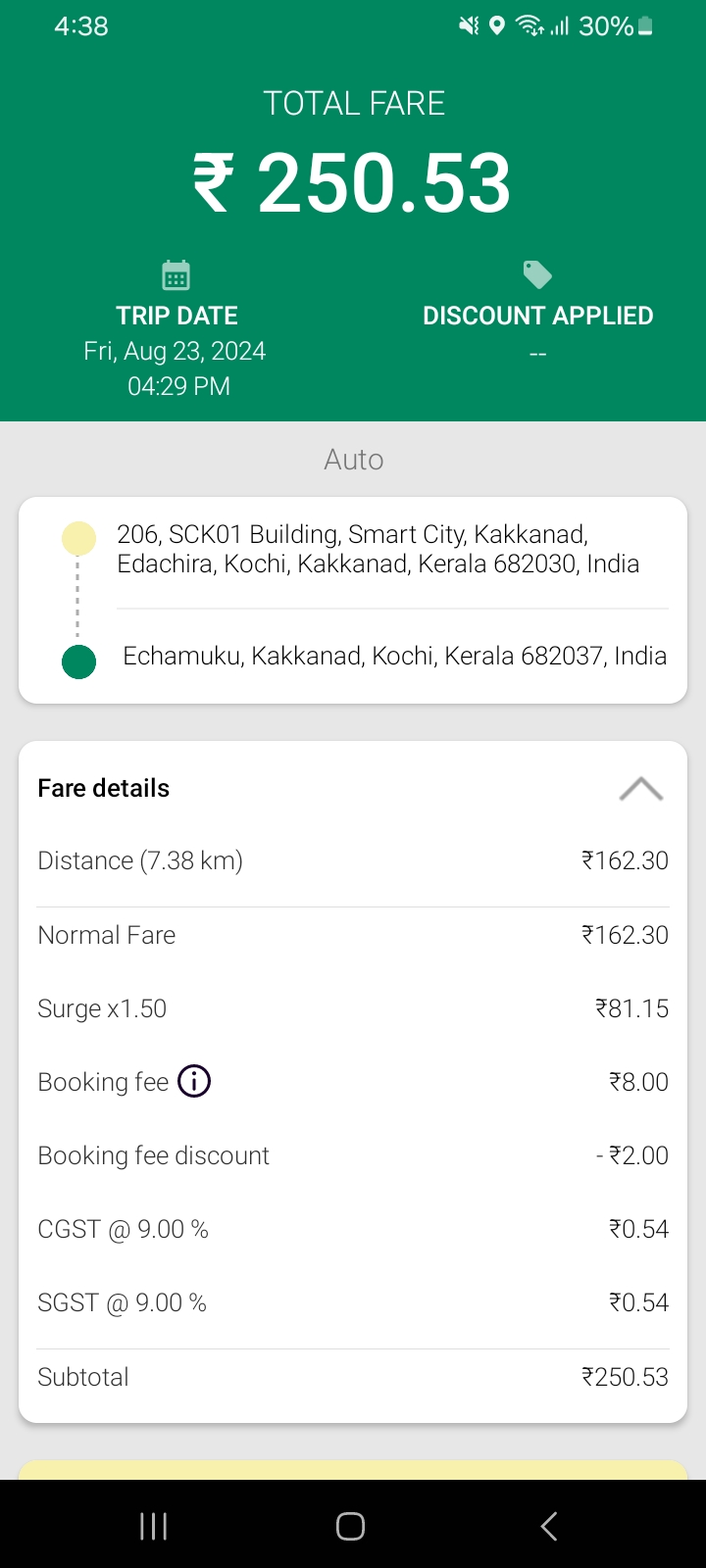
Task: Tap the trip date calendar icon
Action: (176, 275)
